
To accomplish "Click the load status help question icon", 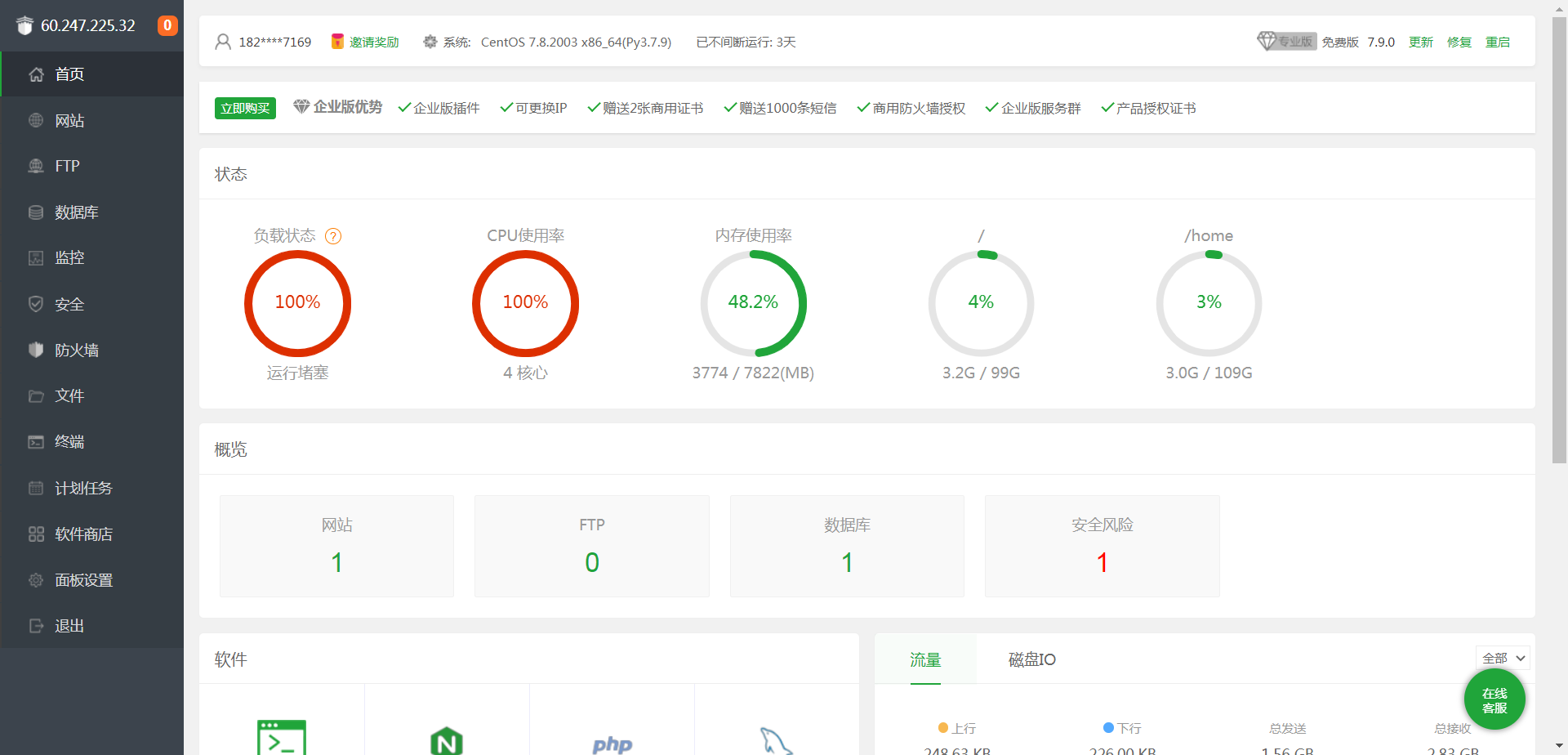I will 333,236.
